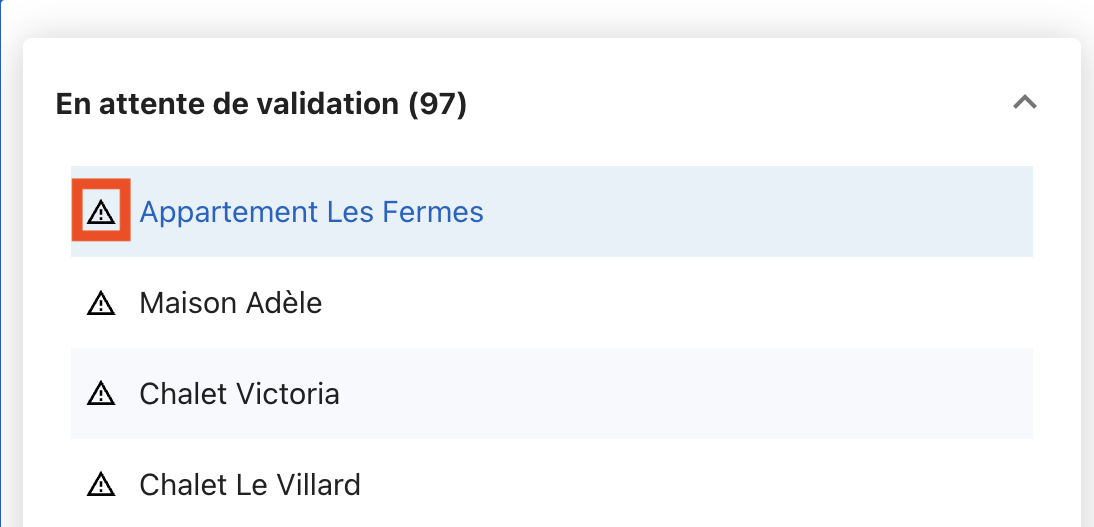1094x527 pixels.
Task: Click the word Villard in the list
Action: tap(313, 485)
